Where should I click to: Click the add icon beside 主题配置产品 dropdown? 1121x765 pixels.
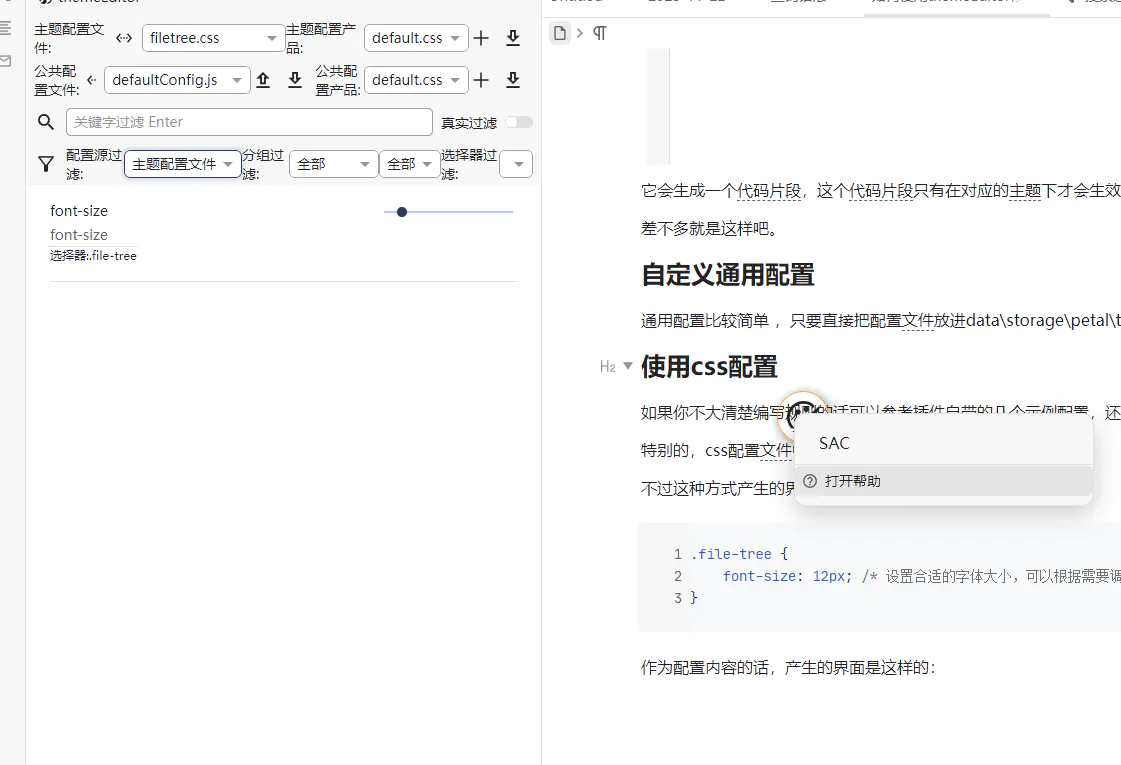(x=481, y=38)
